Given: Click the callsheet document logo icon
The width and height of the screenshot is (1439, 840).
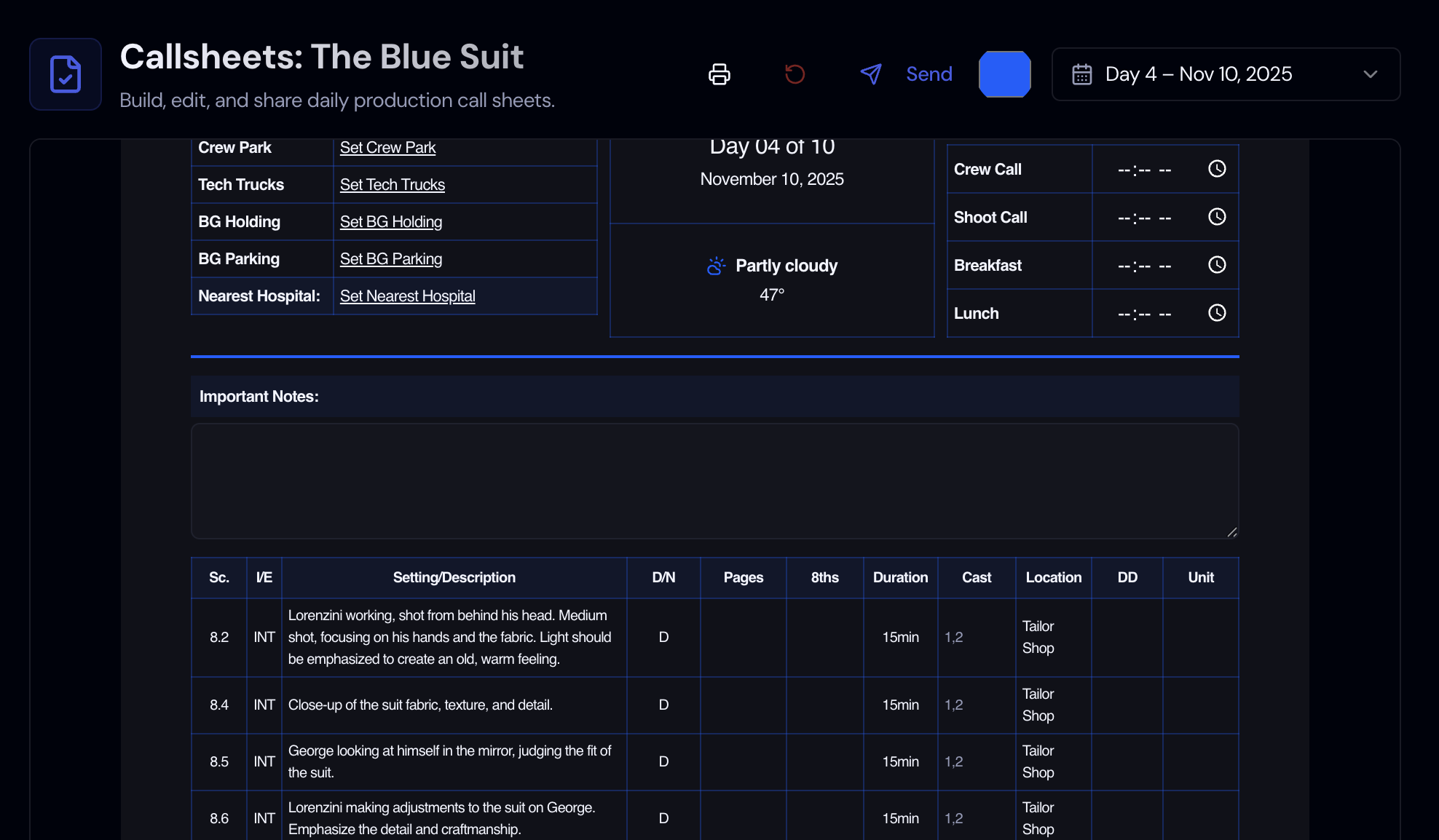Looking at the screenshot, I should [x=66, y=74].
